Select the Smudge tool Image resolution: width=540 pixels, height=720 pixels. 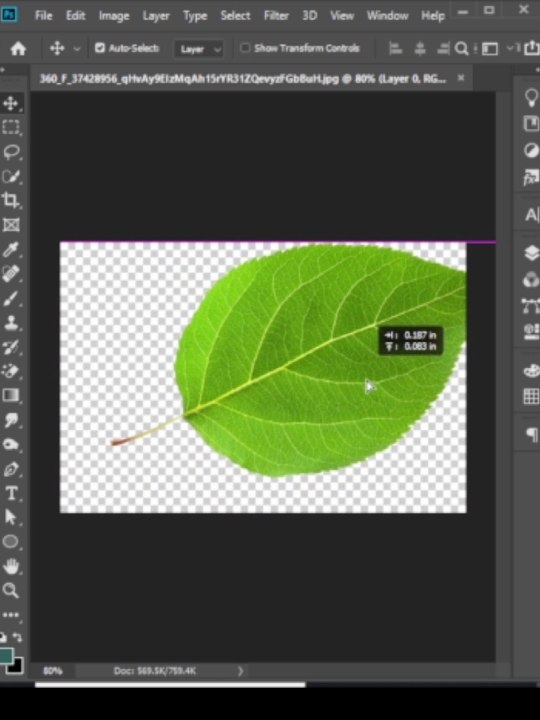pos(11,420)
